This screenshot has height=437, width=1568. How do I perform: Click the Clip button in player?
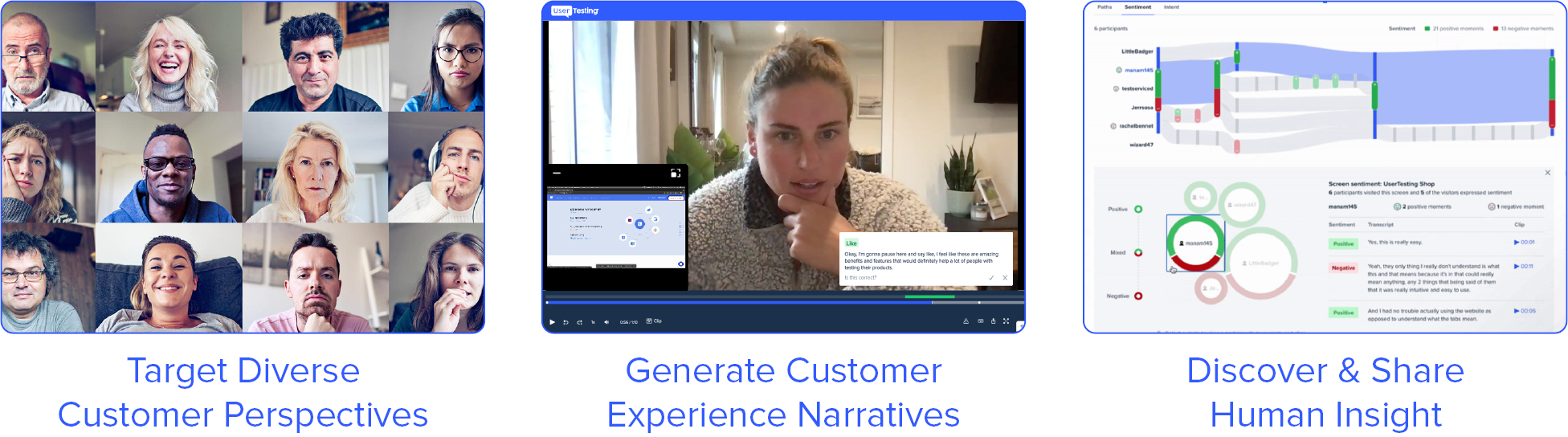pos(654,321)
